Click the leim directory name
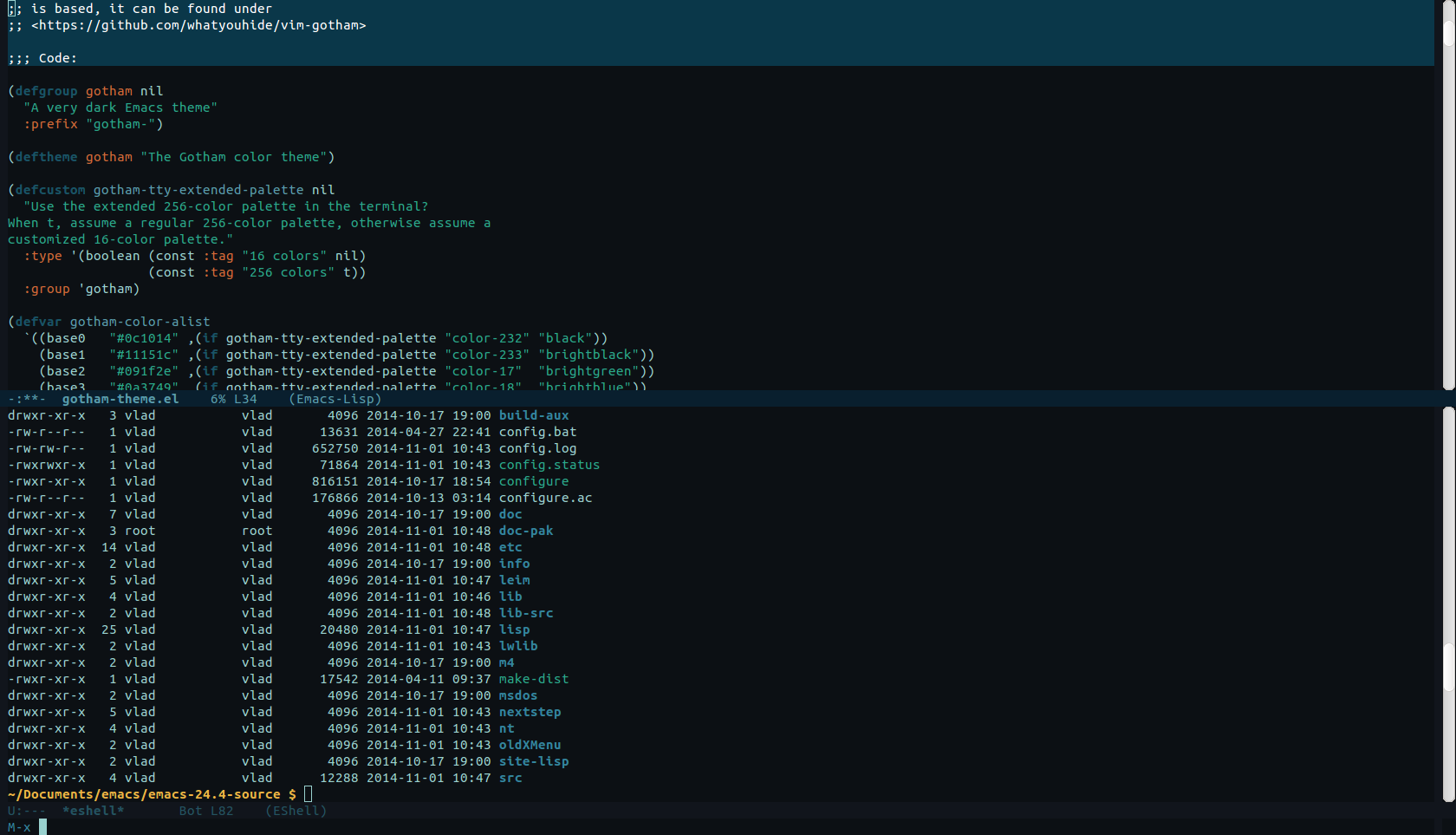1456x835 pixels. coord(514,580)
